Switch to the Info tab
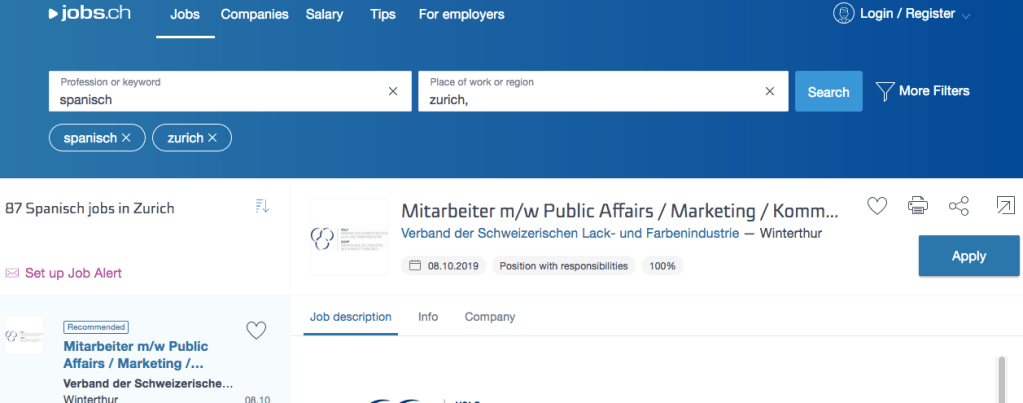Image resolution: width=1023 pixels, height=403 pixels. coord(428,317)
